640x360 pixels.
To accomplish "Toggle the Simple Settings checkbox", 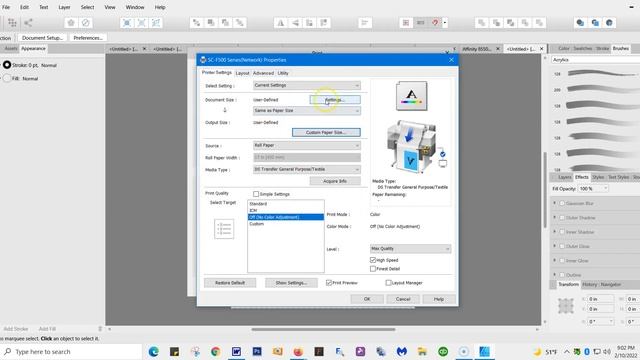I will coord(256,194).
